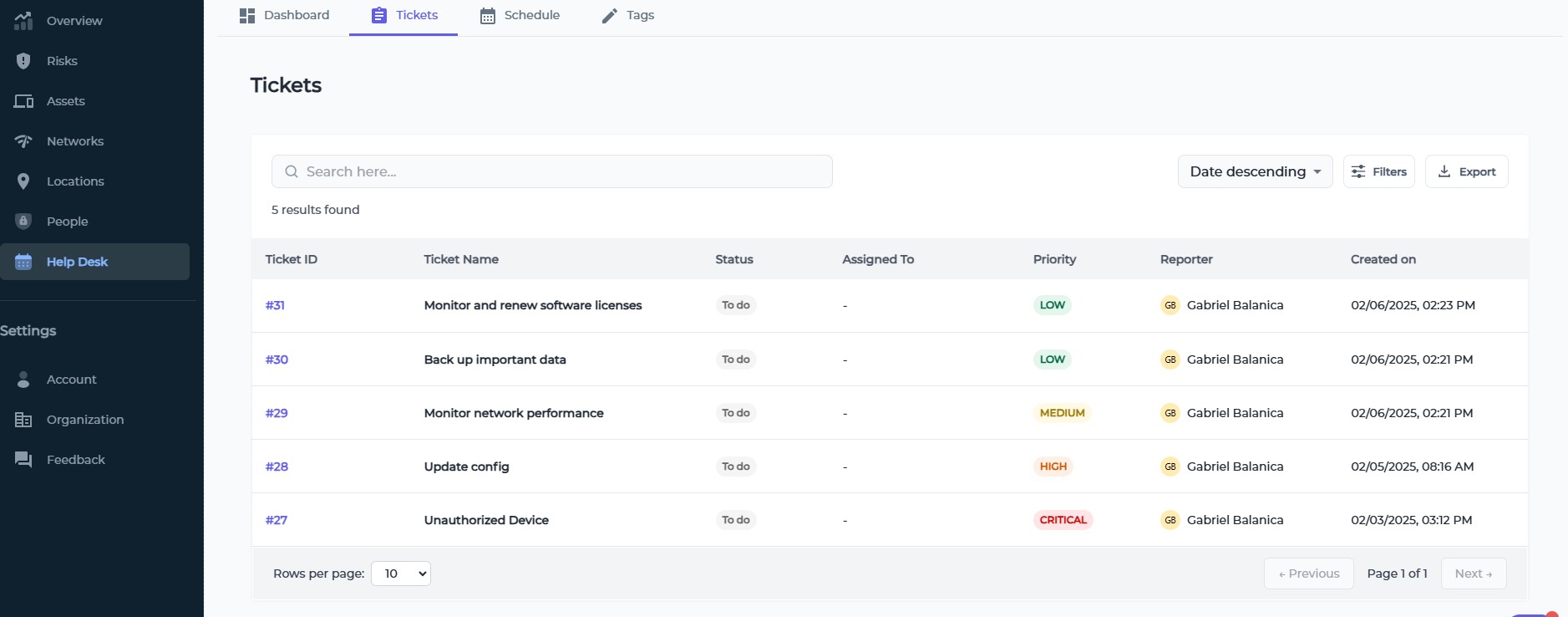Export the tickets list
Image resolution: width=1568 pixels, height=617 pixels.
(1466, 171)
